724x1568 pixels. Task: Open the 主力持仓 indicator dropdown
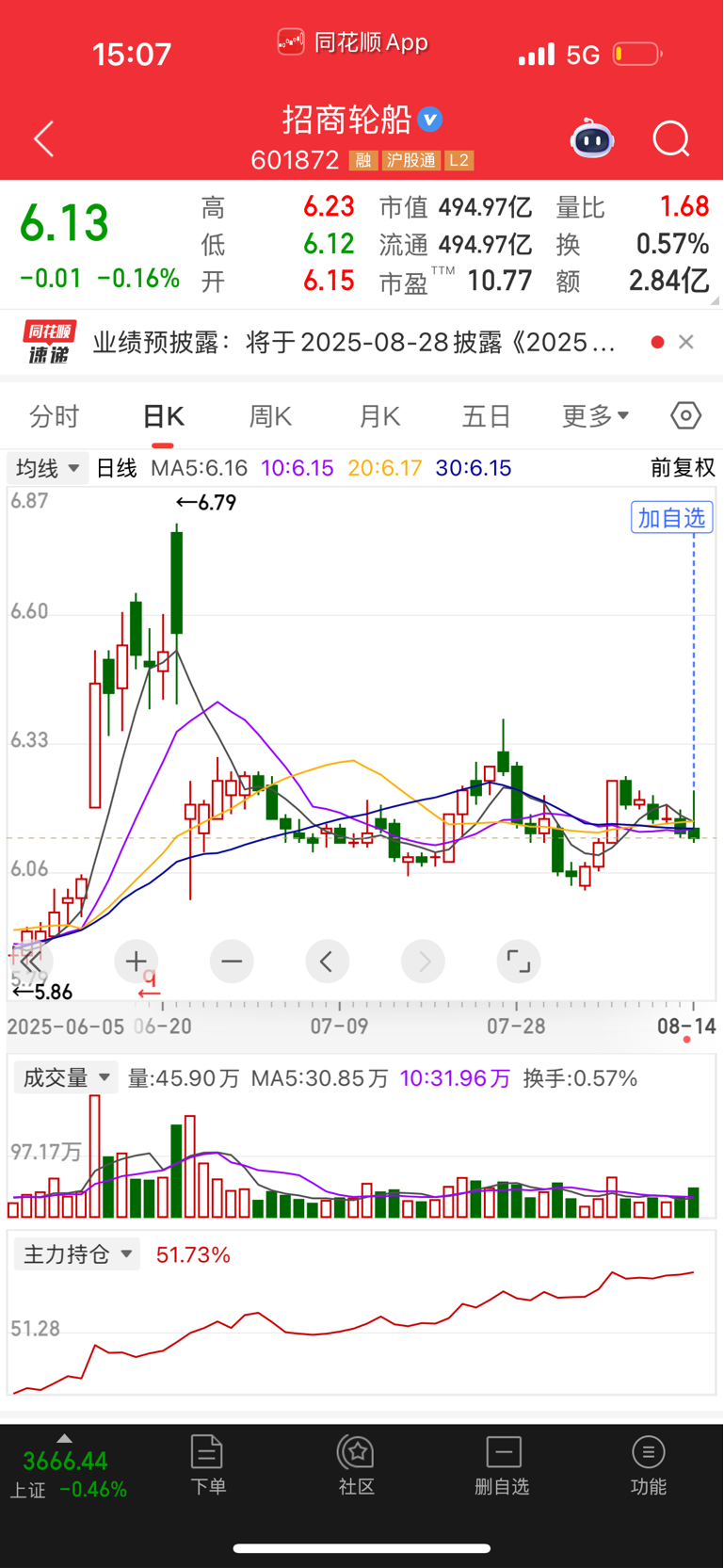tap(77, 1254)
